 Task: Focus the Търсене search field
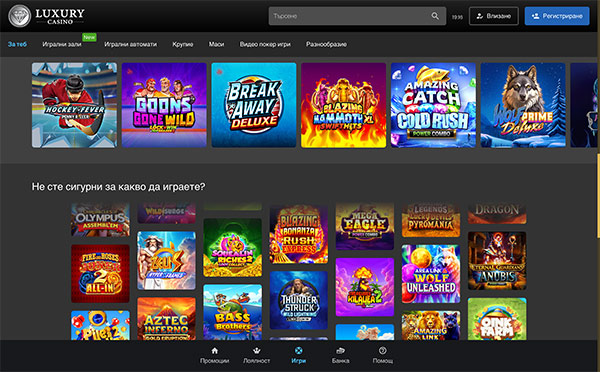coord(357,16)
